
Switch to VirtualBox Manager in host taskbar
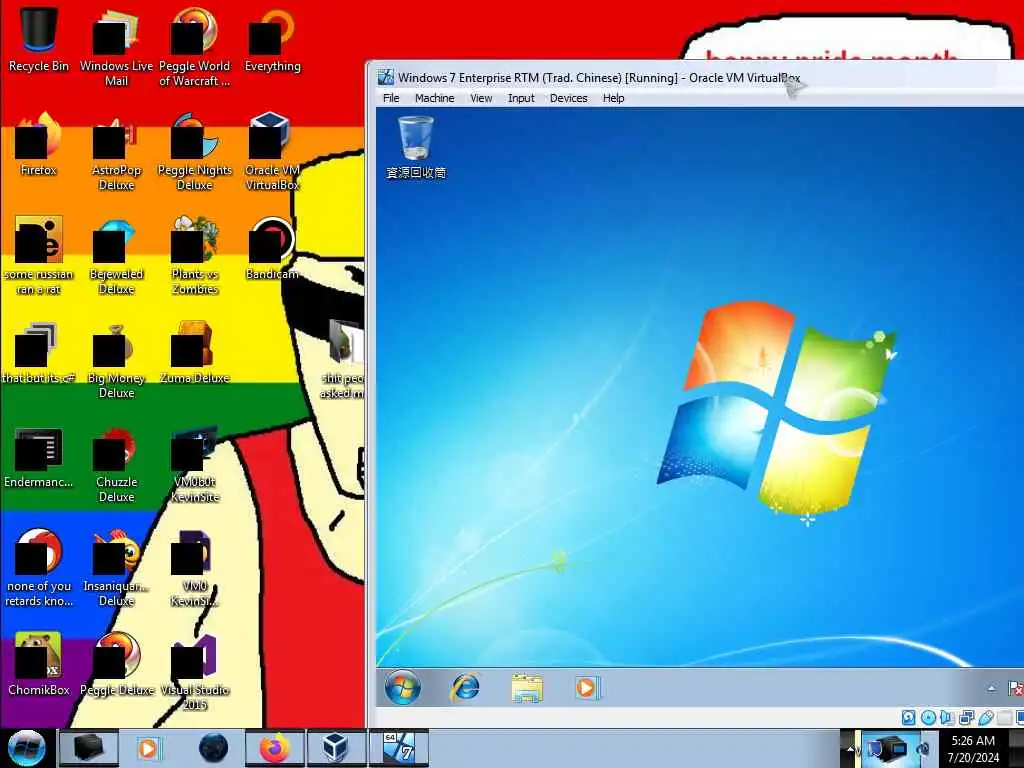[336, 748]
